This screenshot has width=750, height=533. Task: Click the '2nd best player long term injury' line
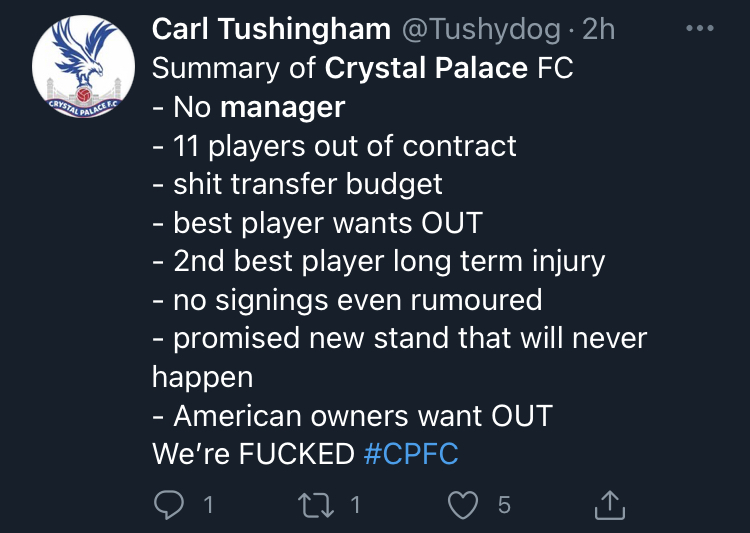click(379, 262)
